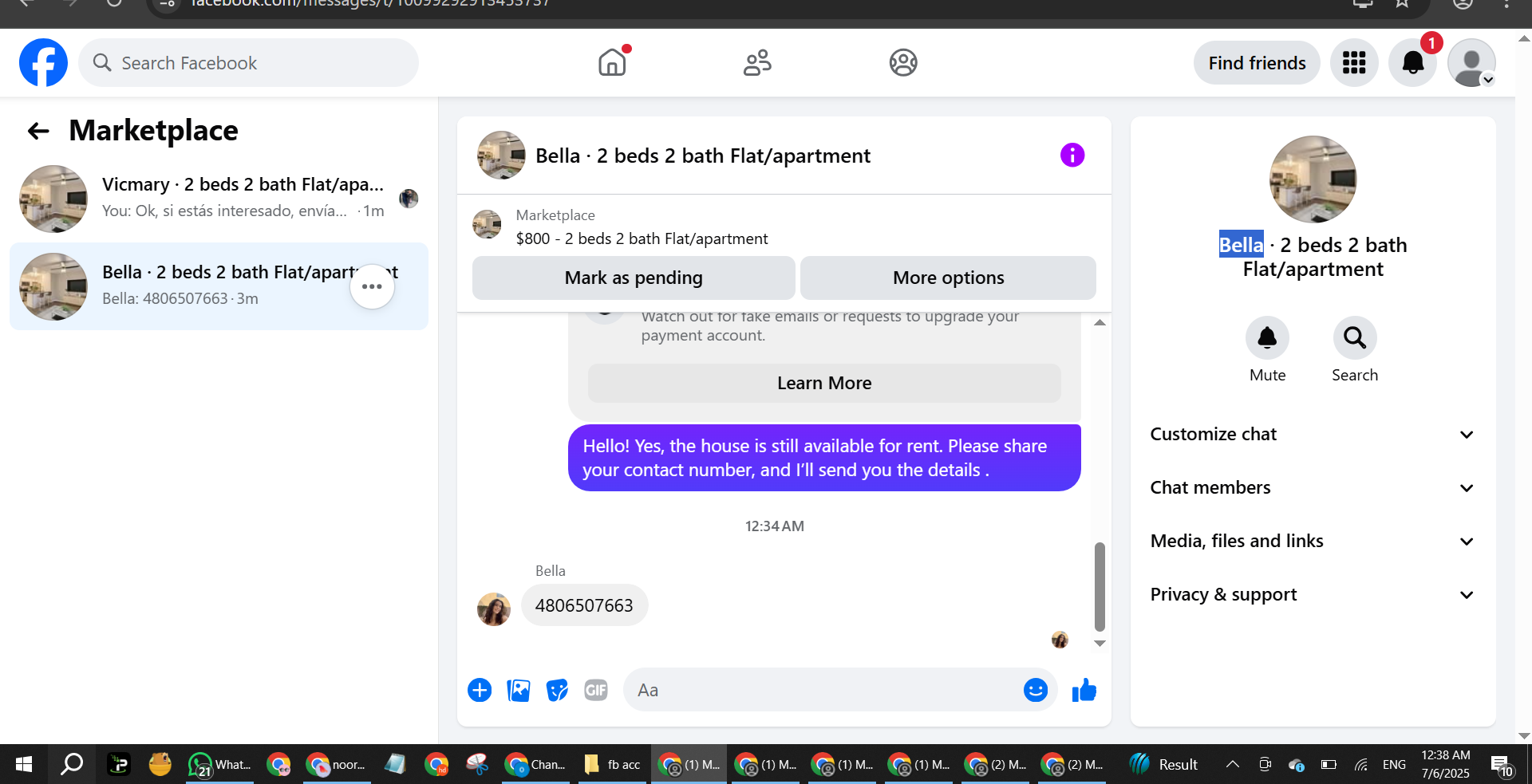Screen dimensions: 1532x784
Task: Open the taskbar clock and date
Action: point(1445,764)
